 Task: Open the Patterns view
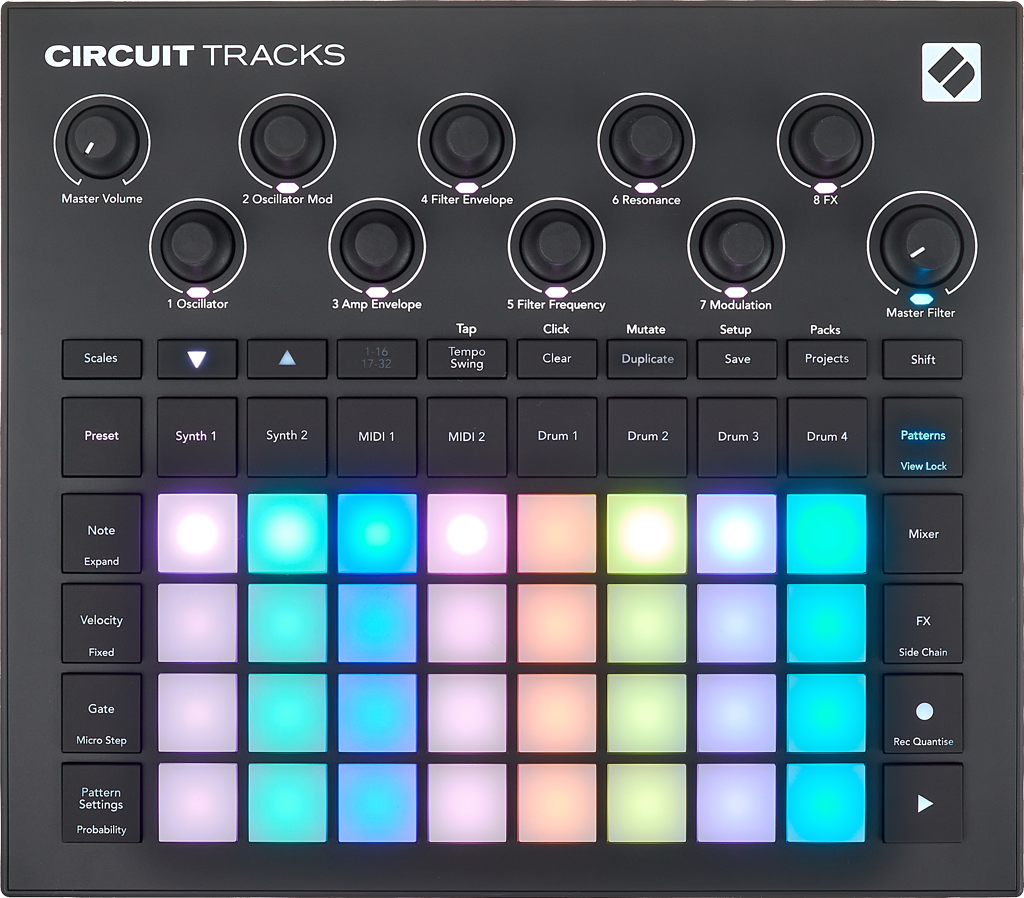[923, 438]
